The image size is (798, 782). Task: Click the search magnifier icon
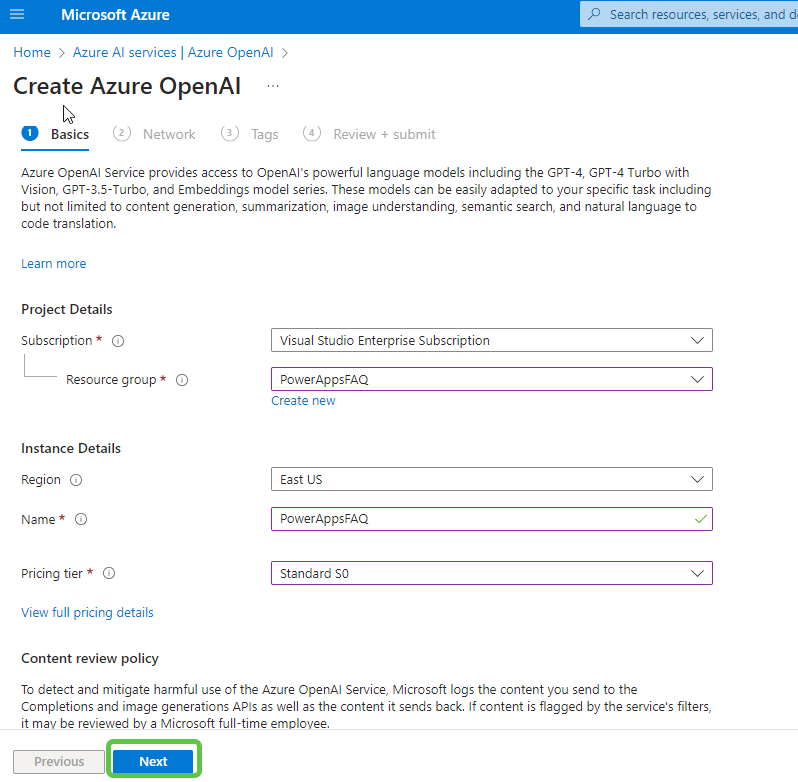click(x=594, y=15)
